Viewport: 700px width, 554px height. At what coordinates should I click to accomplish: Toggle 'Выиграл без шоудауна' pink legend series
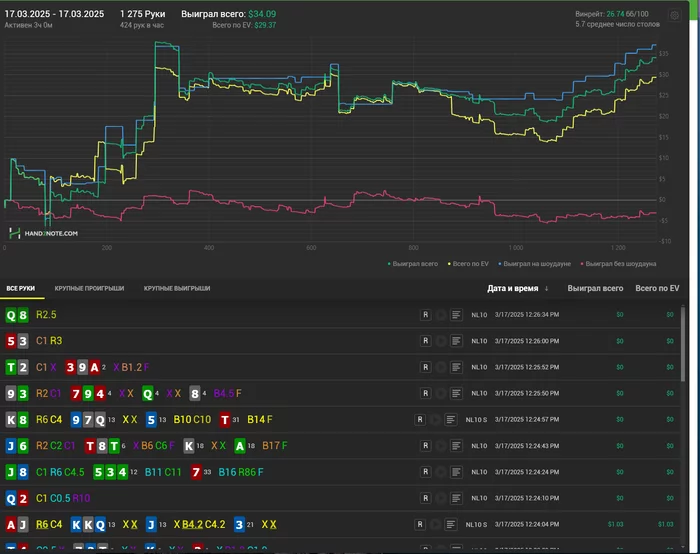620,264
